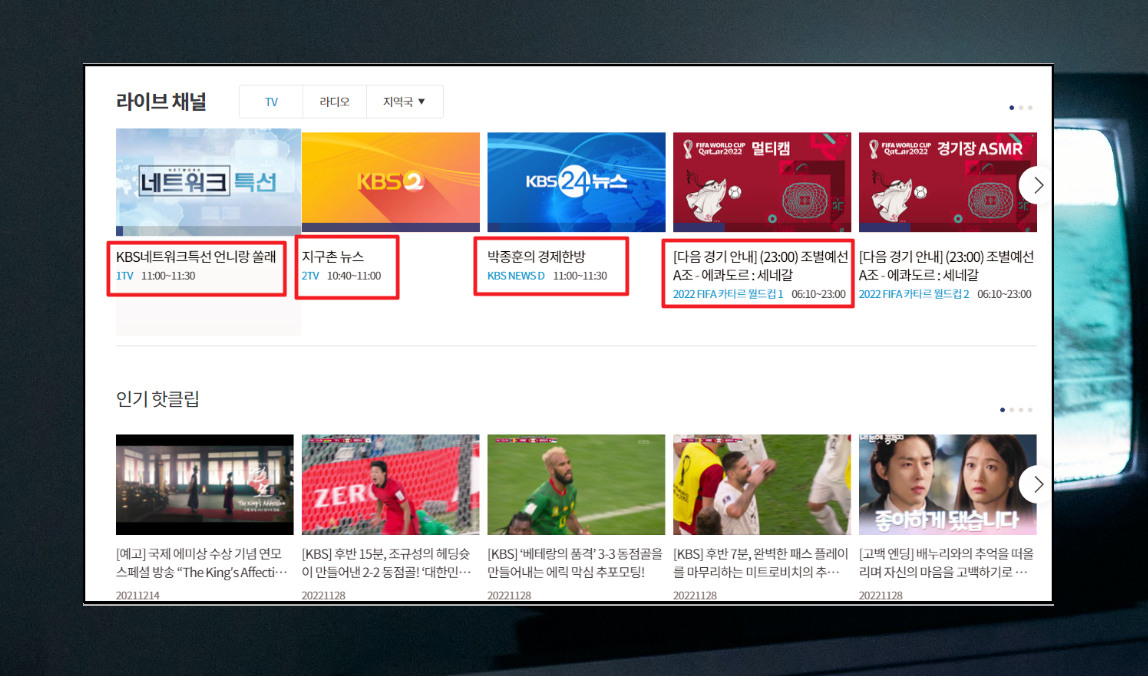Open the 후반 15분 조규성 clip title

tap(387, 563)
